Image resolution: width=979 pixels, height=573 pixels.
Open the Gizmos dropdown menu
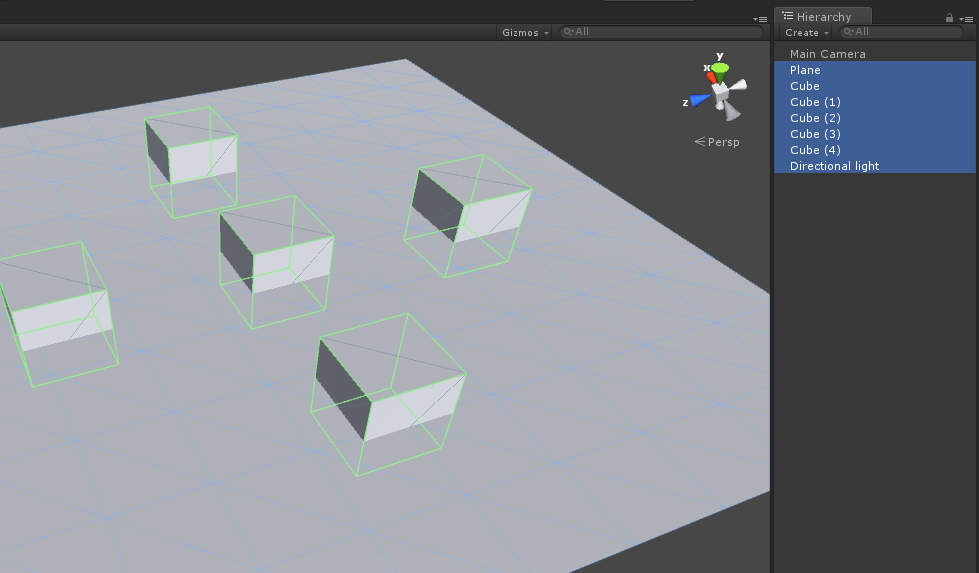tap(525, 32)
